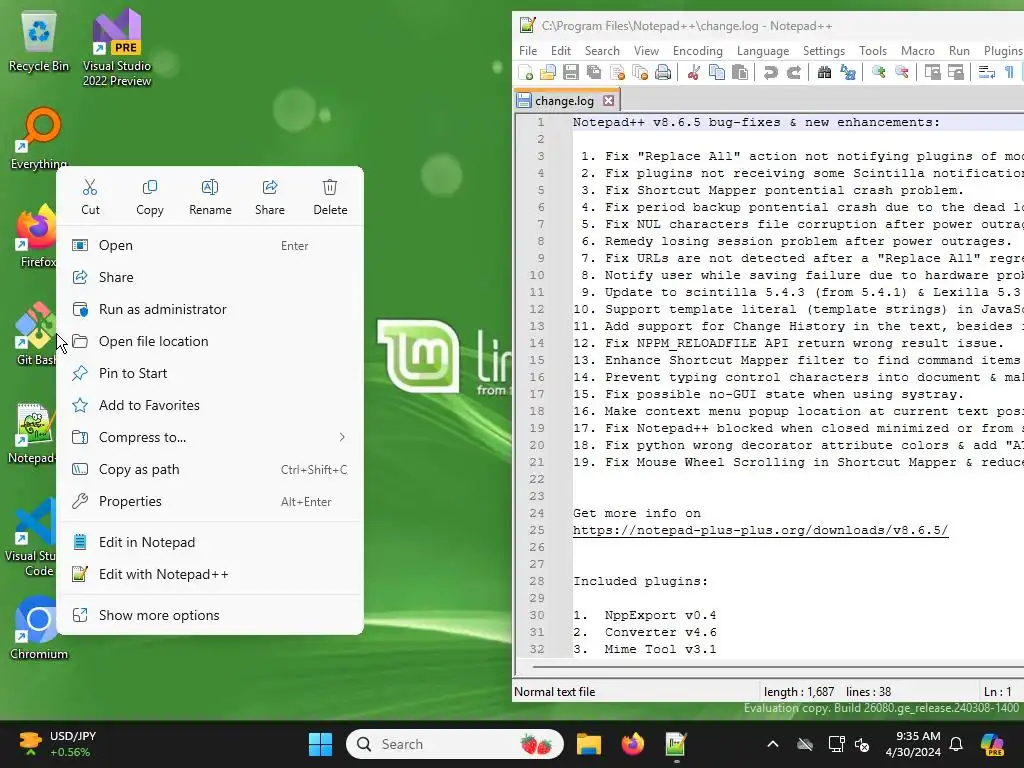Follow the notepad-plus-plus.org downloads link
Image resolution: width=1024 pixels, height=768 pixels.
point(760,530)
